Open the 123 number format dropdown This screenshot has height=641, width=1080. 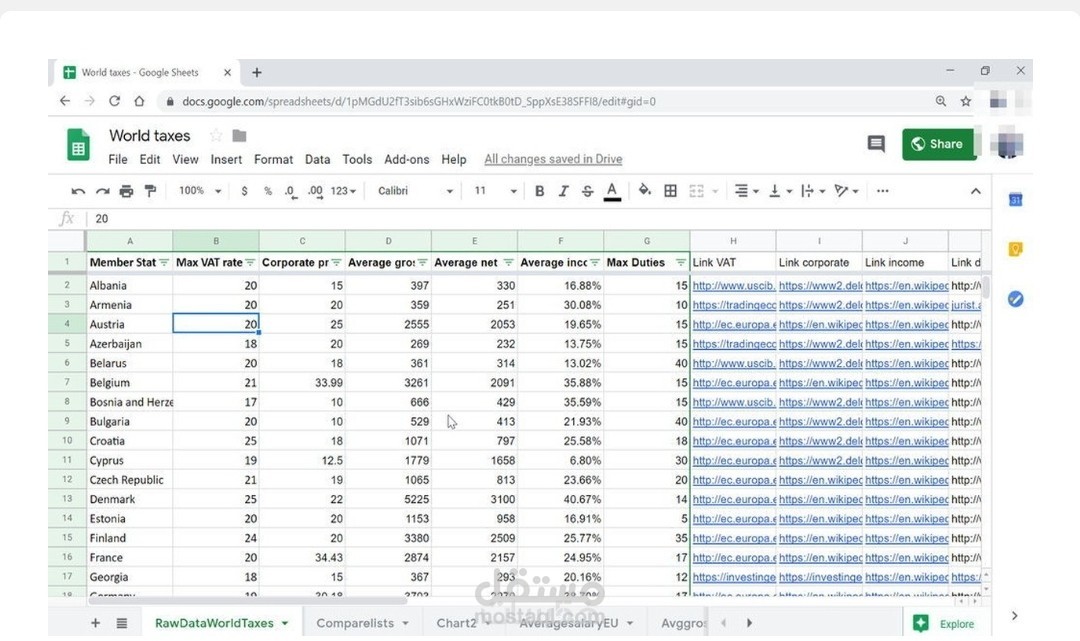click(x=343, y=191)
